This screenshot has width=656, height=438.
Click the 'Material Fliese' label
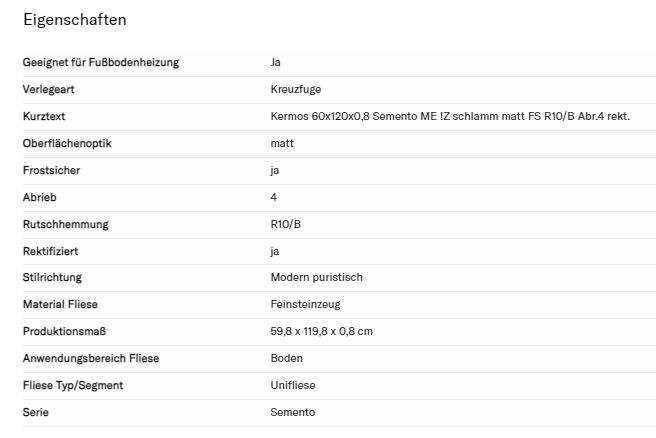coord(60,305)
